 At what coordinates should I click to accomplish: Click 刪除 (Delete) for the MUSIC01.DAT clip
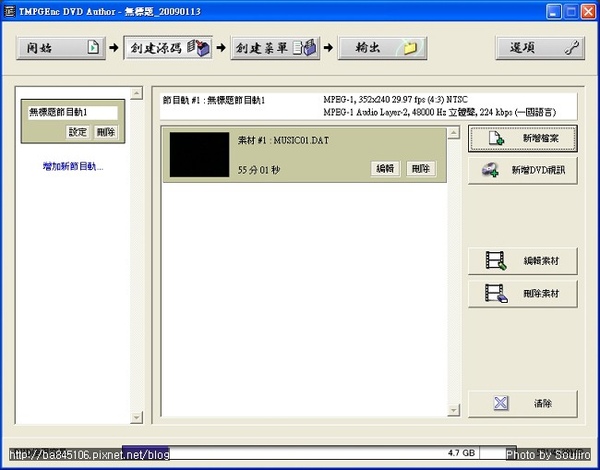tap(421, 169)
